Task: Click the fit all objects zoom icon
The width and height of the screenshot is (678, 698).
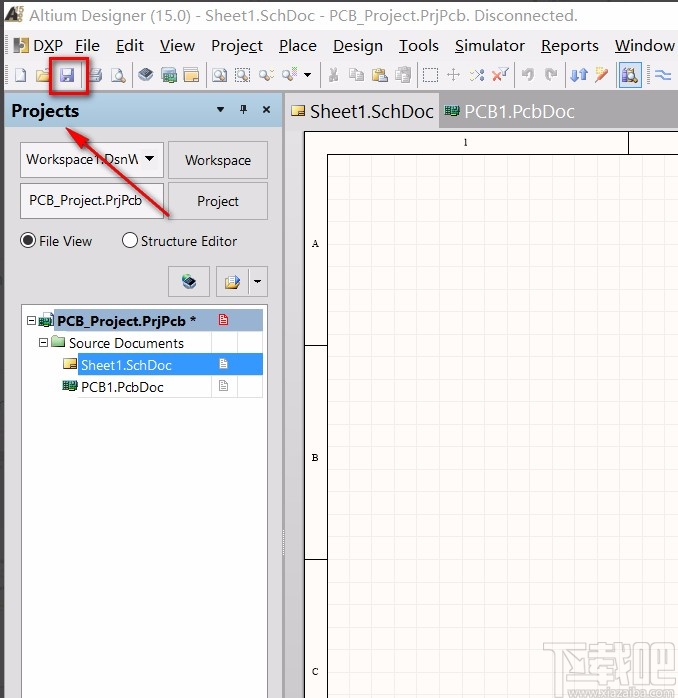Action: tap(219, 75)
